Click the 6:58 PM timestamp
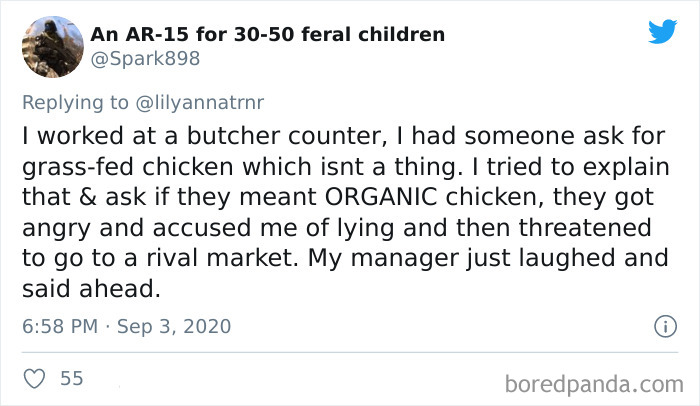 pyautogui.click(x=62, y=326)
